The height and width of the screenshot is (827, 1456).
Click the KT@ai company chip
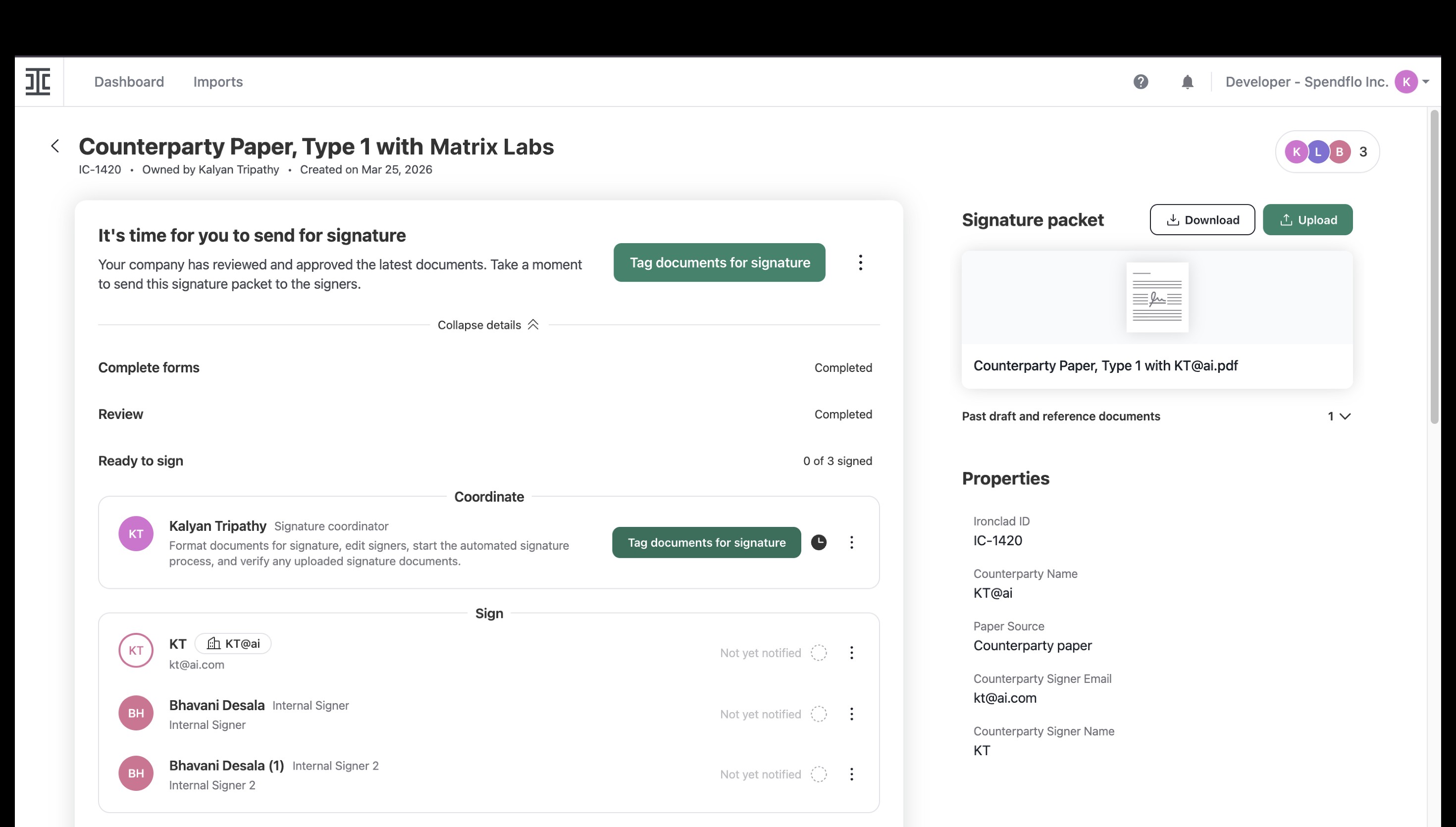pos(233,644)
